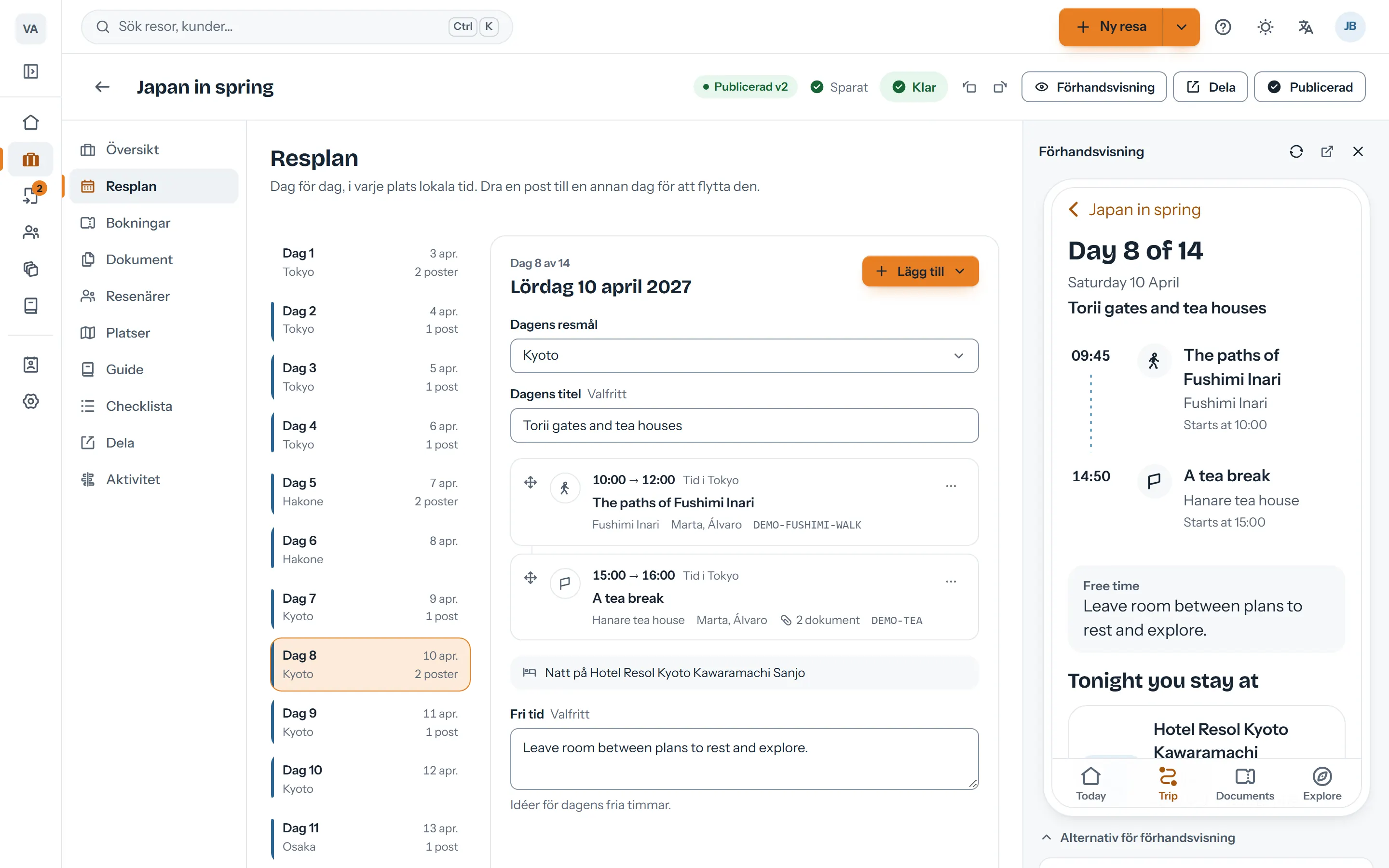The image size is (1389, 868).
Task: Click the flag icon of A tea break
Action: pyautogui.click(x=565, y=583)
